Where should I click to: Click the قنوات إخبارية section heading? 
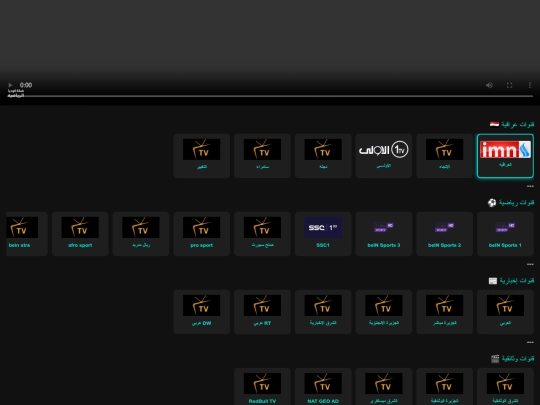pos(511,281)
